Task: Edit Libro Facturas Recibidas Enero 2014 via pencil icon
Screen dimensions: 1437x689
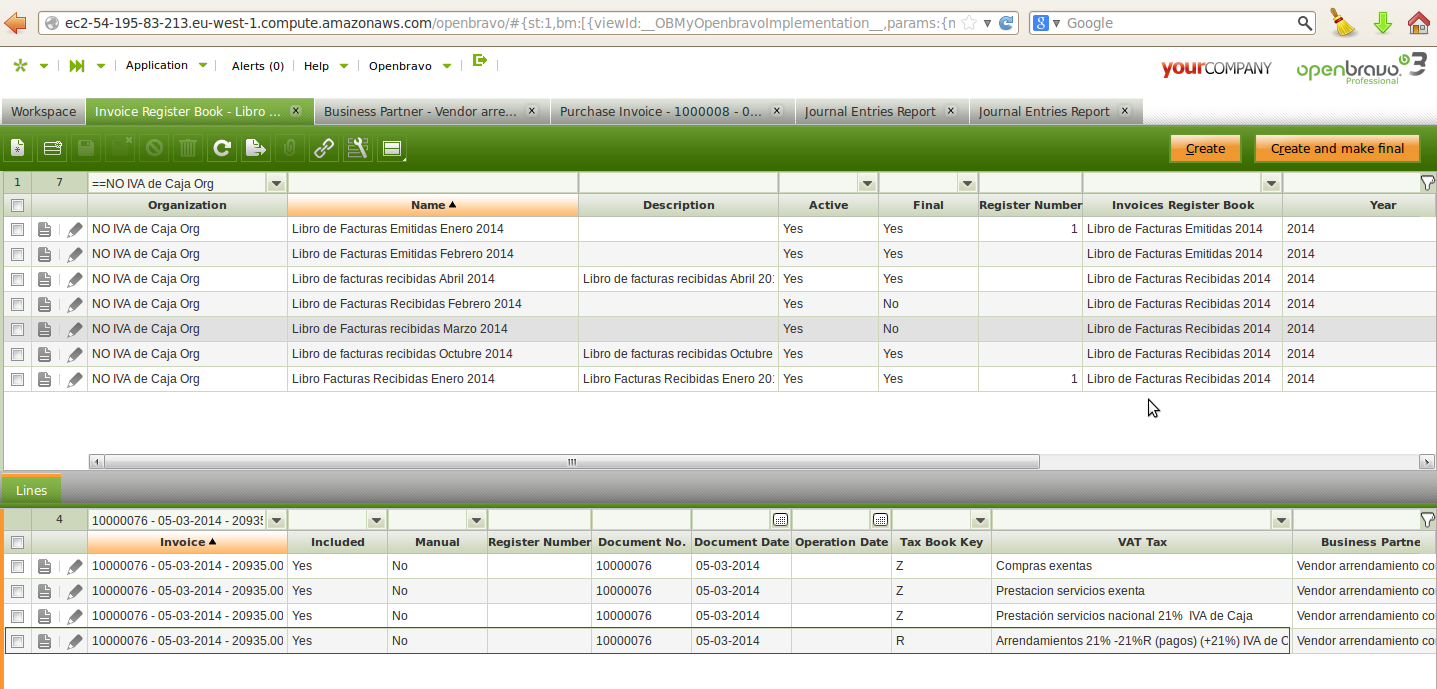Action: pos(75,379)
